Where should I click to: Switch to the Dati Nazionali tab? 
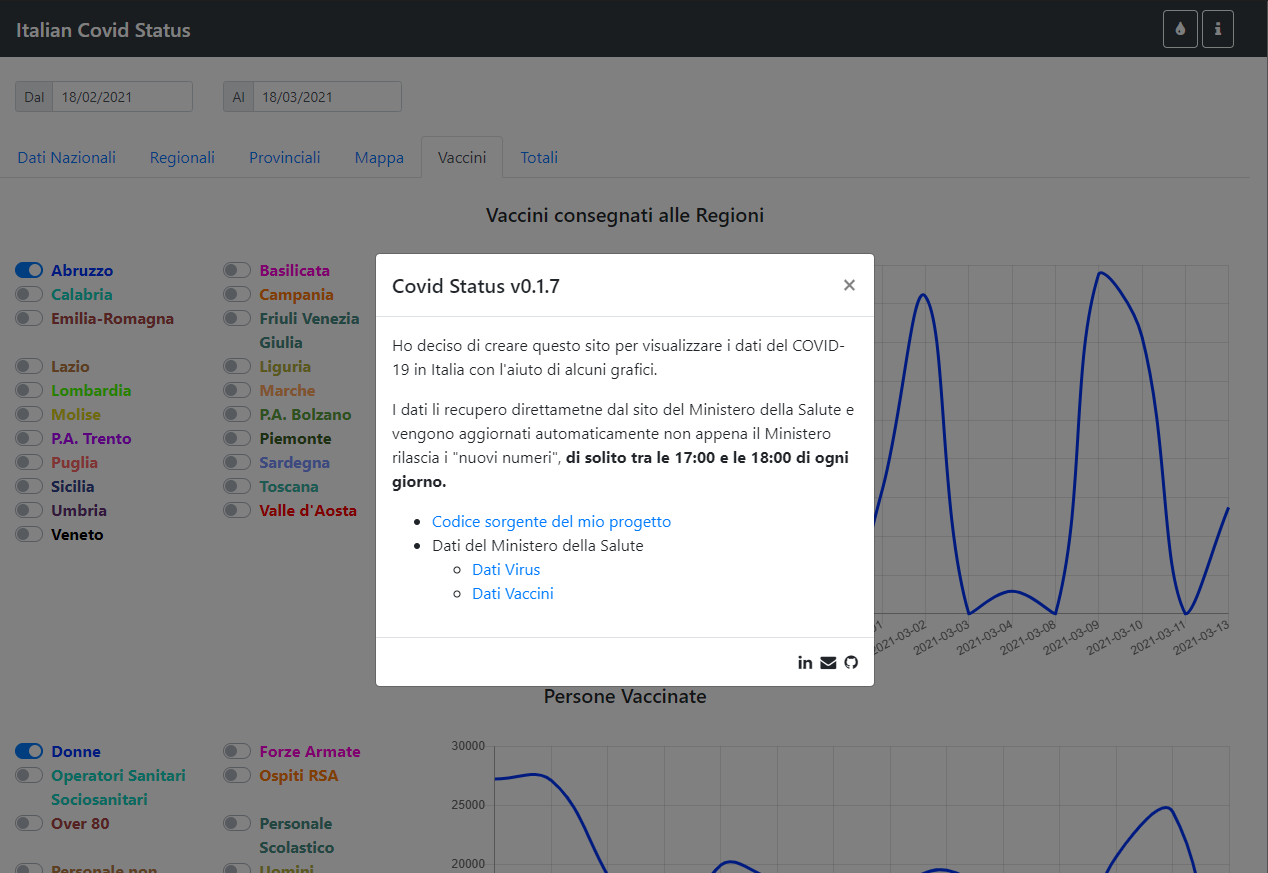point(67,157)
